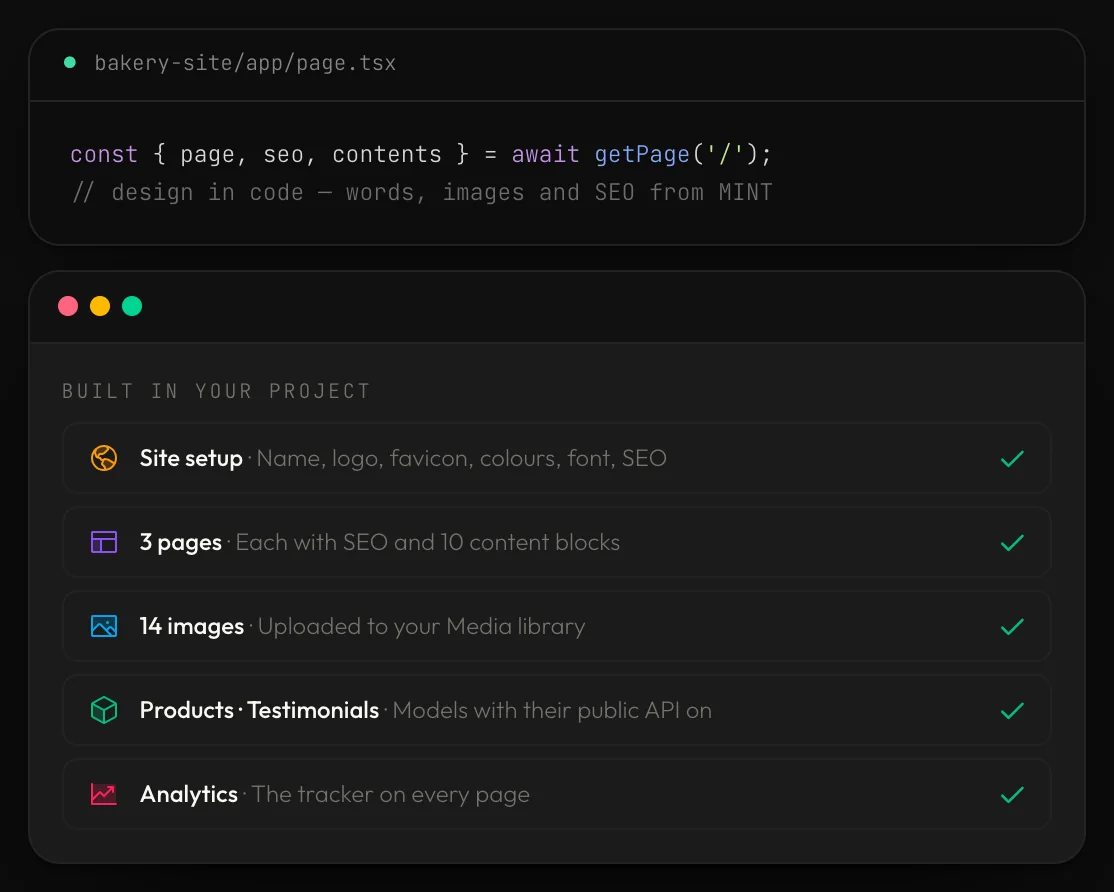Image resolution: width=1114 pixels, height=892 pixels.
Task: Select the 'Testimonials' label
Action: pyautogui.click(x=313, y=710)
